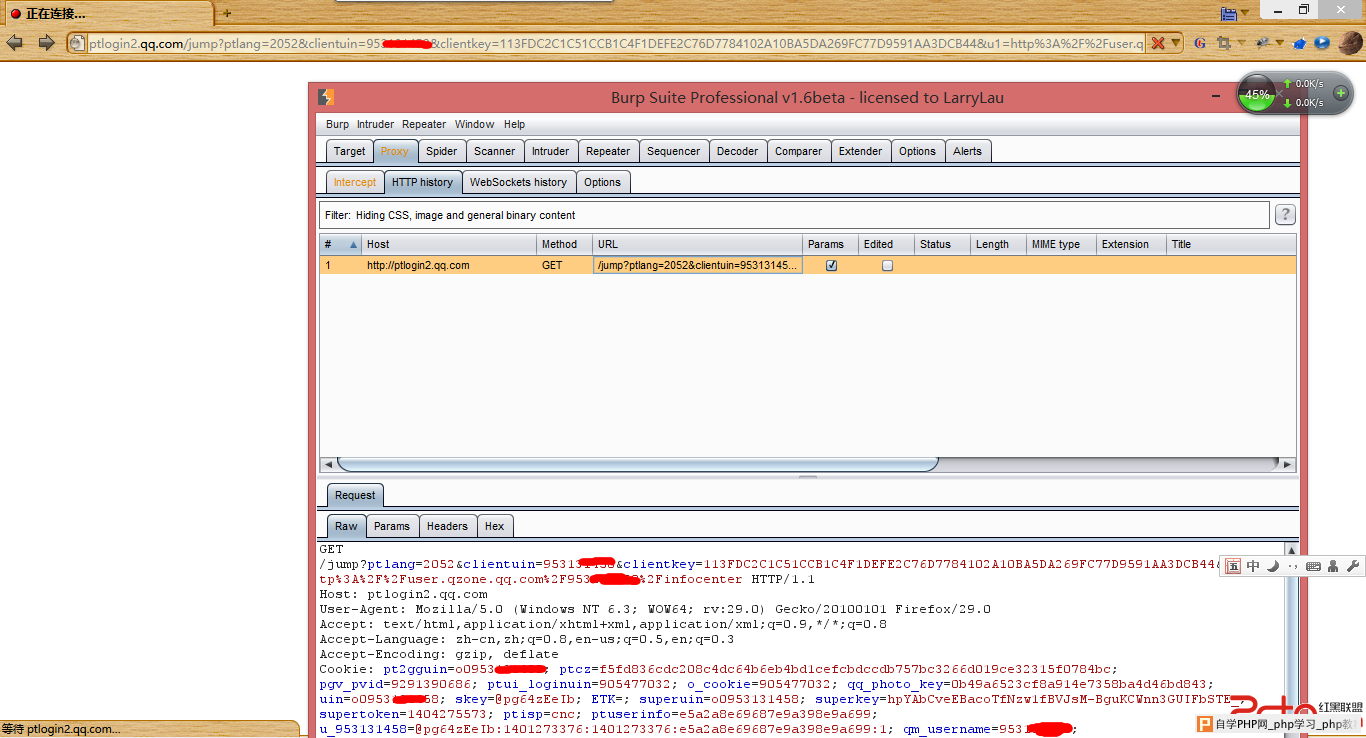Open the WebSockets history sub-tab
The width and height of the screenshot is (1366, 738).
518,182
